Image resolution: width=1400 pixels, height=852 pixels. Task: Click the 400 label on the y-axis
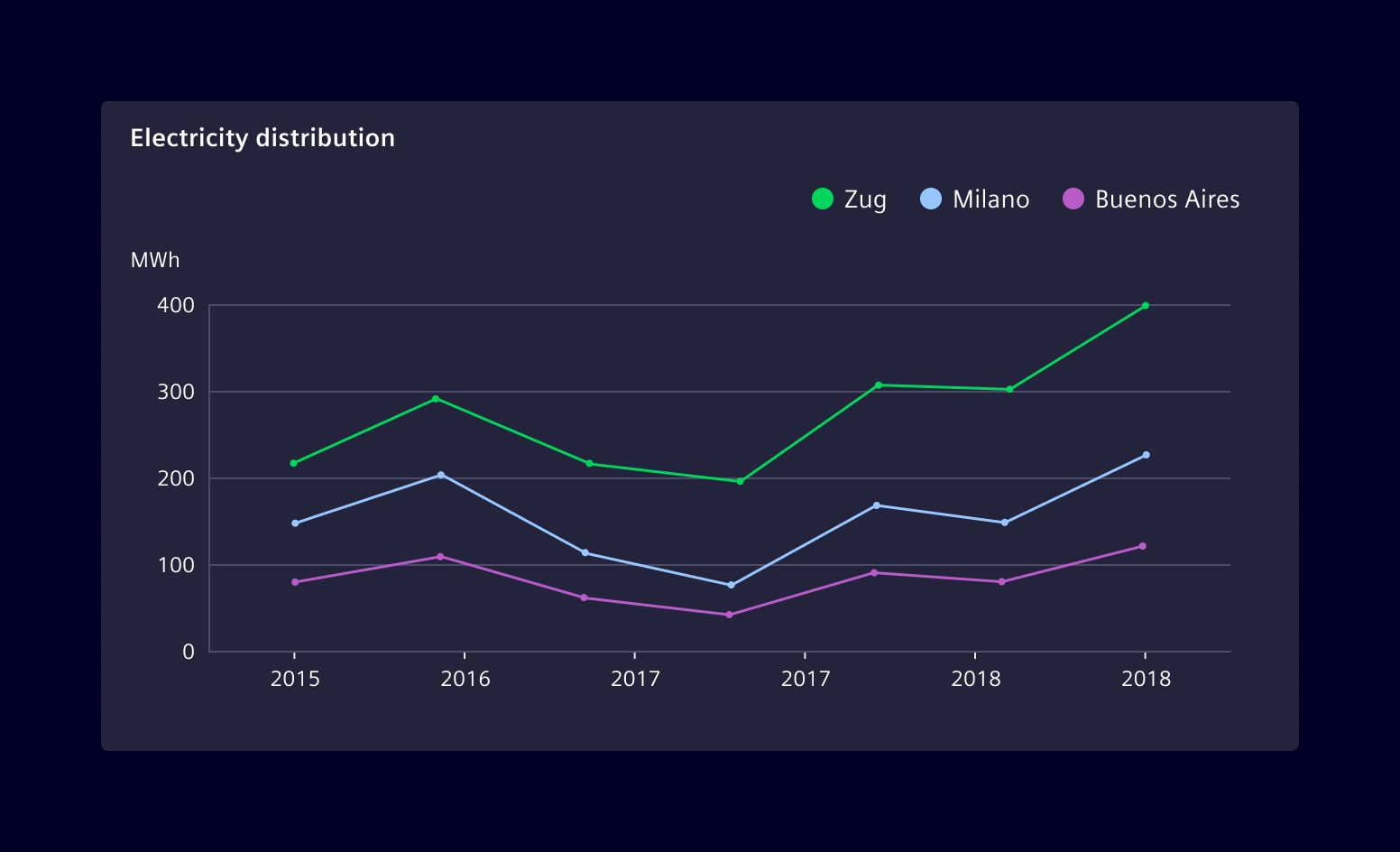[x=177, y=305]
